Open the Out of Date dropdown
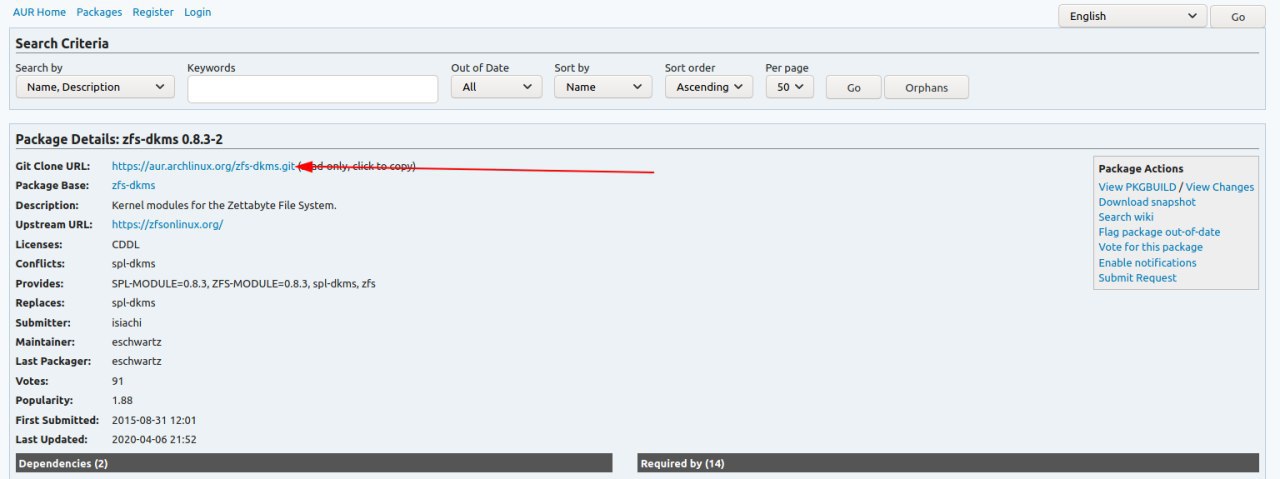1280x479 pixels. pyautogui.click(x=496, y=87)
